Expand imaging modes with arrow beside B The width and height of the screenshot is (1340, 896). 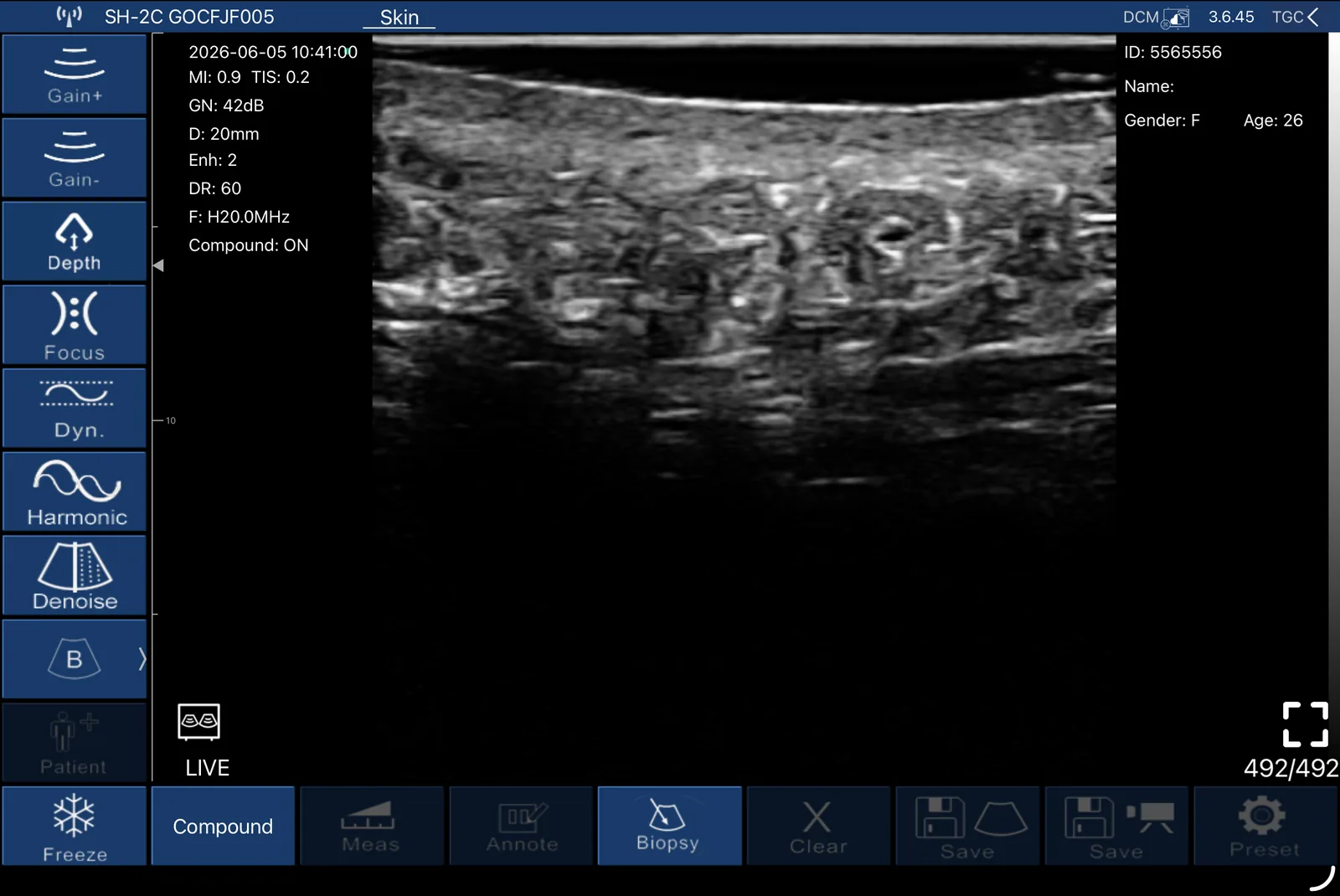tap(141, 659)
